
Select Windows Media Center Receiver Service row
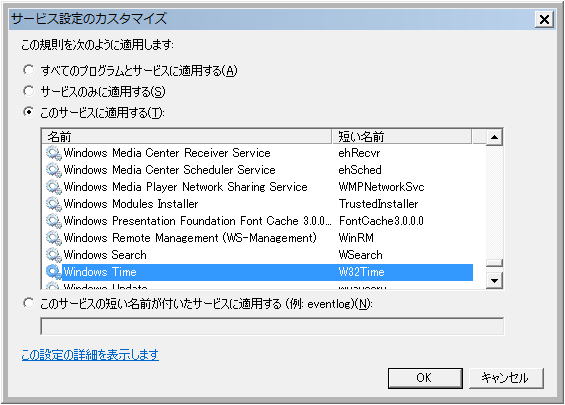pyautogui.click(x=258, y=153)
